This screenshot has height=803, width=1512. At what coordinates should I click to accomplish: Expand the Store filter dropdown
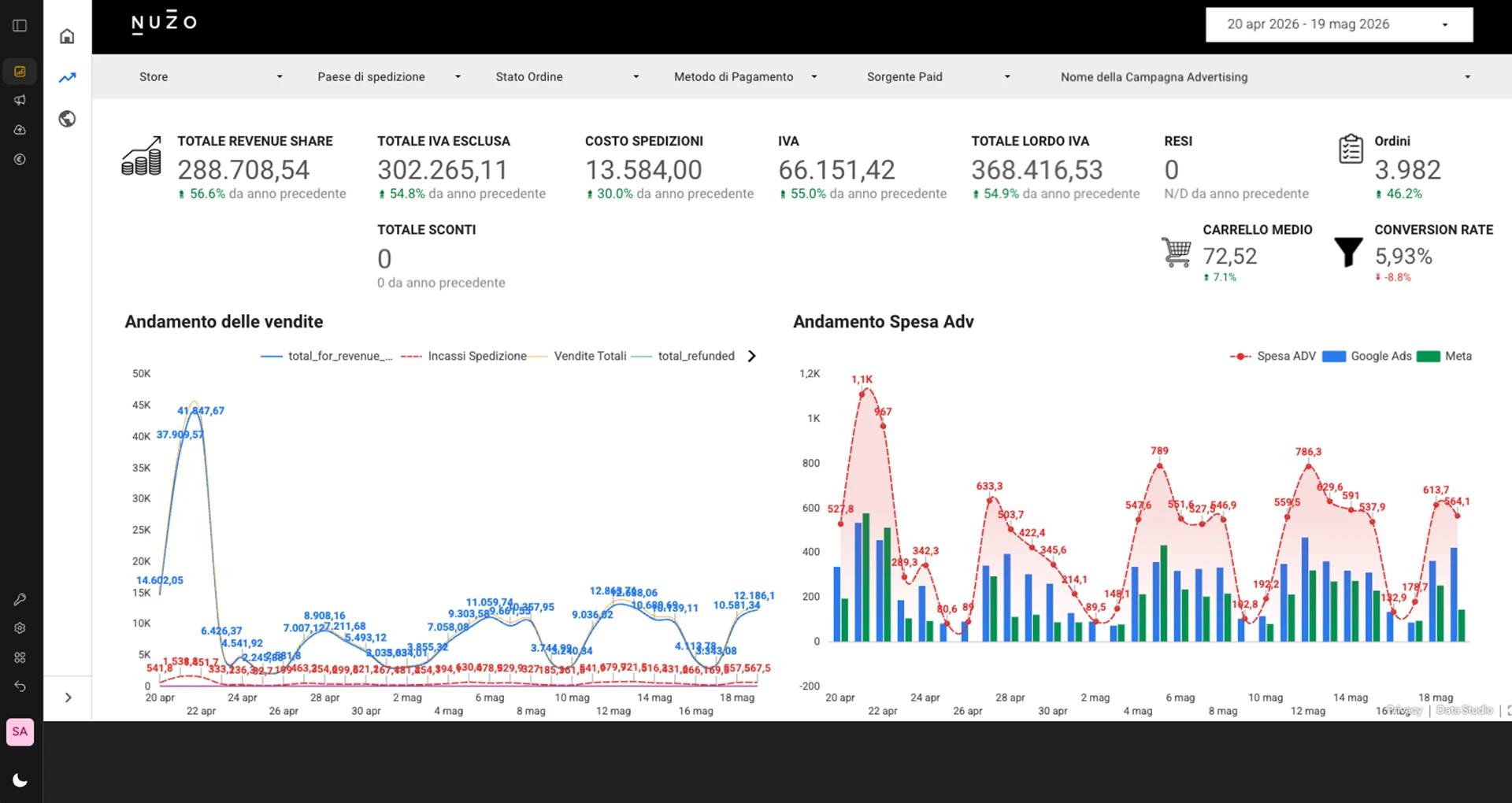tap(210, 76)
